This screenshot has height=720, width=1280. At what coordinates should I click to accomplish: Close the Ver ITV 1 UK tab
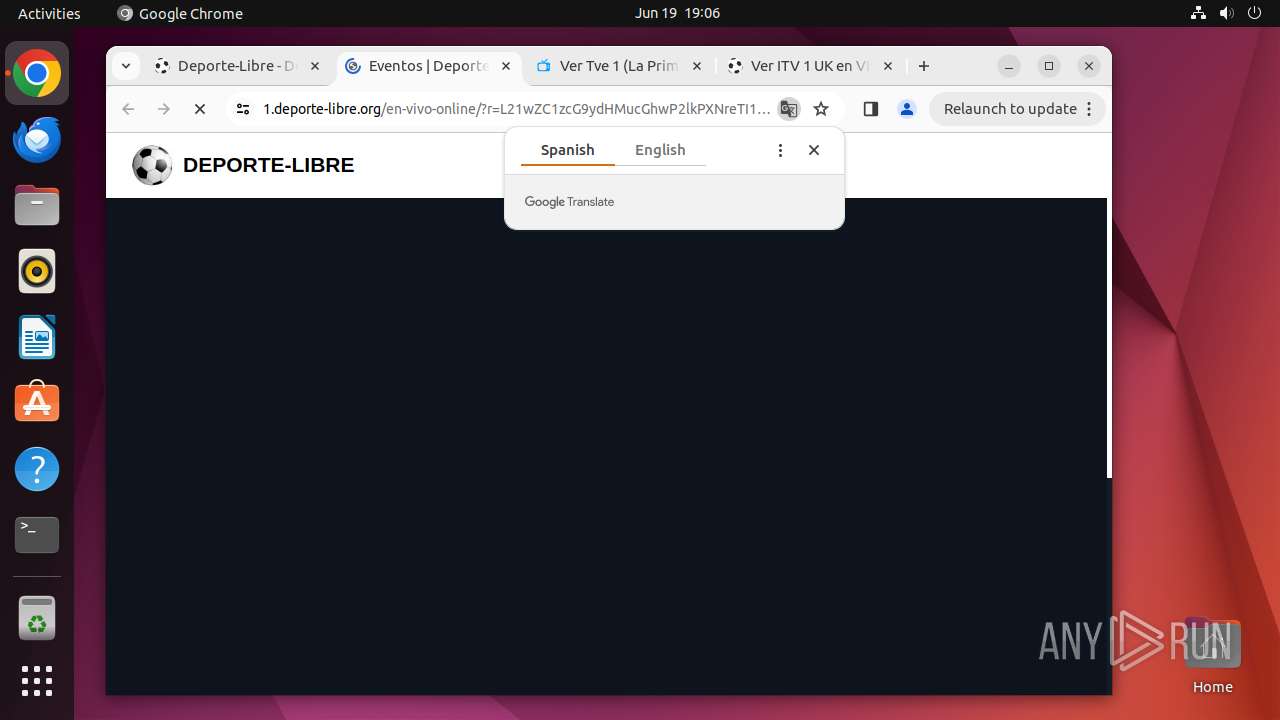click(888, 66)
